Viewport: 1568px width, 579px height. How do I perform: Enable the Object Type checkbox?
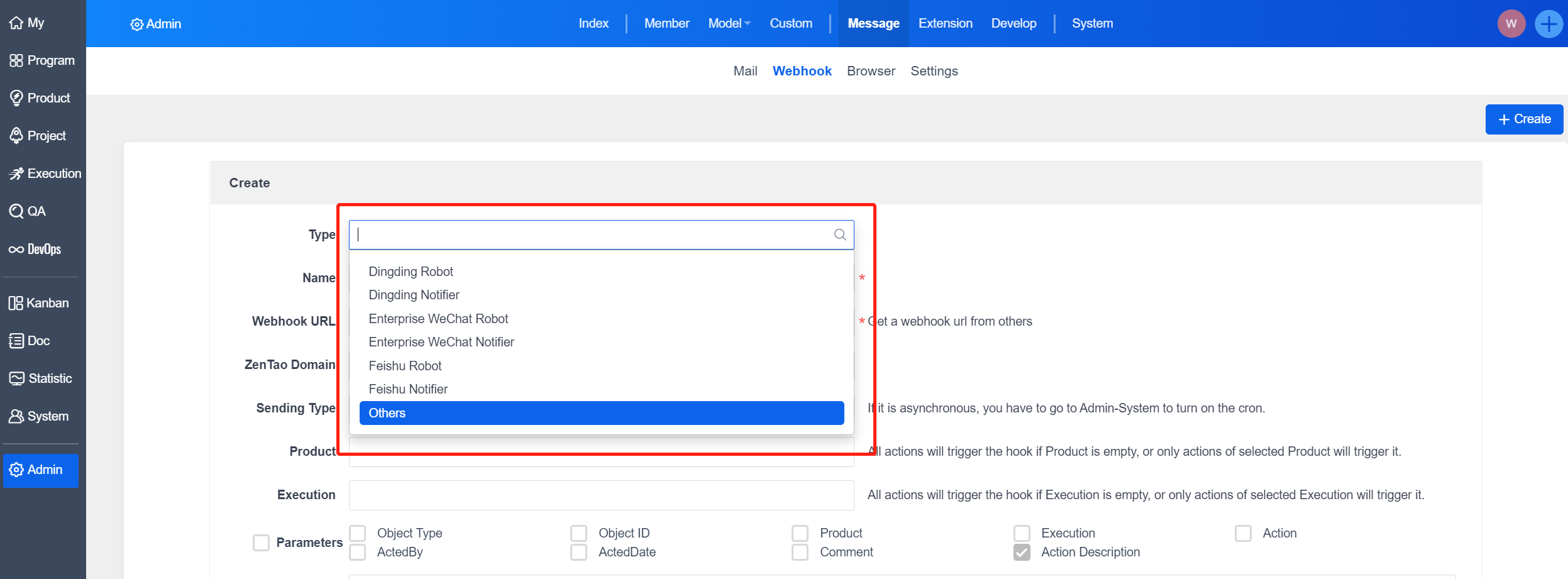click(x=358, y=533)
